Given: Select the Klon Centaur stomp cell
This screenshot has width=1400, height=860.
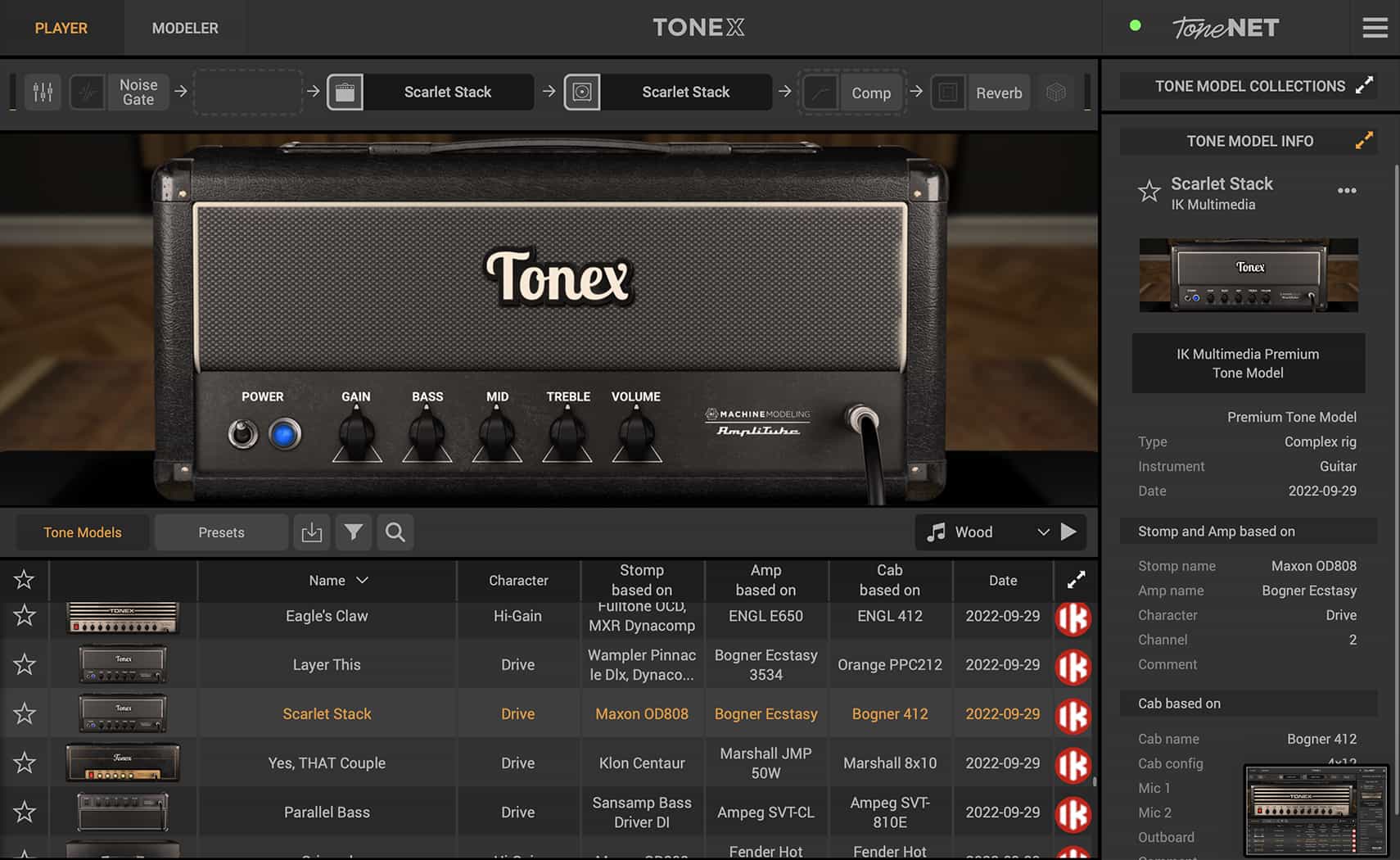Looking at the screenshot, I should (642, 763).
